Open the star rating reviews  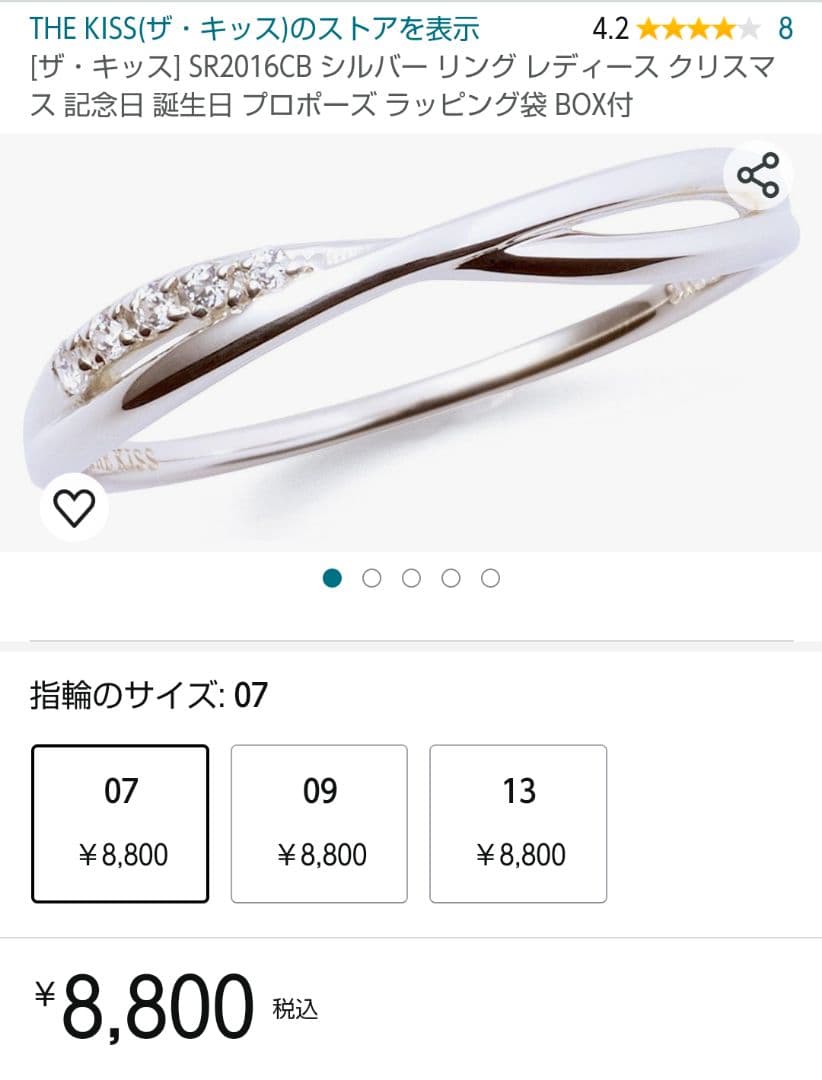point(698,29)
